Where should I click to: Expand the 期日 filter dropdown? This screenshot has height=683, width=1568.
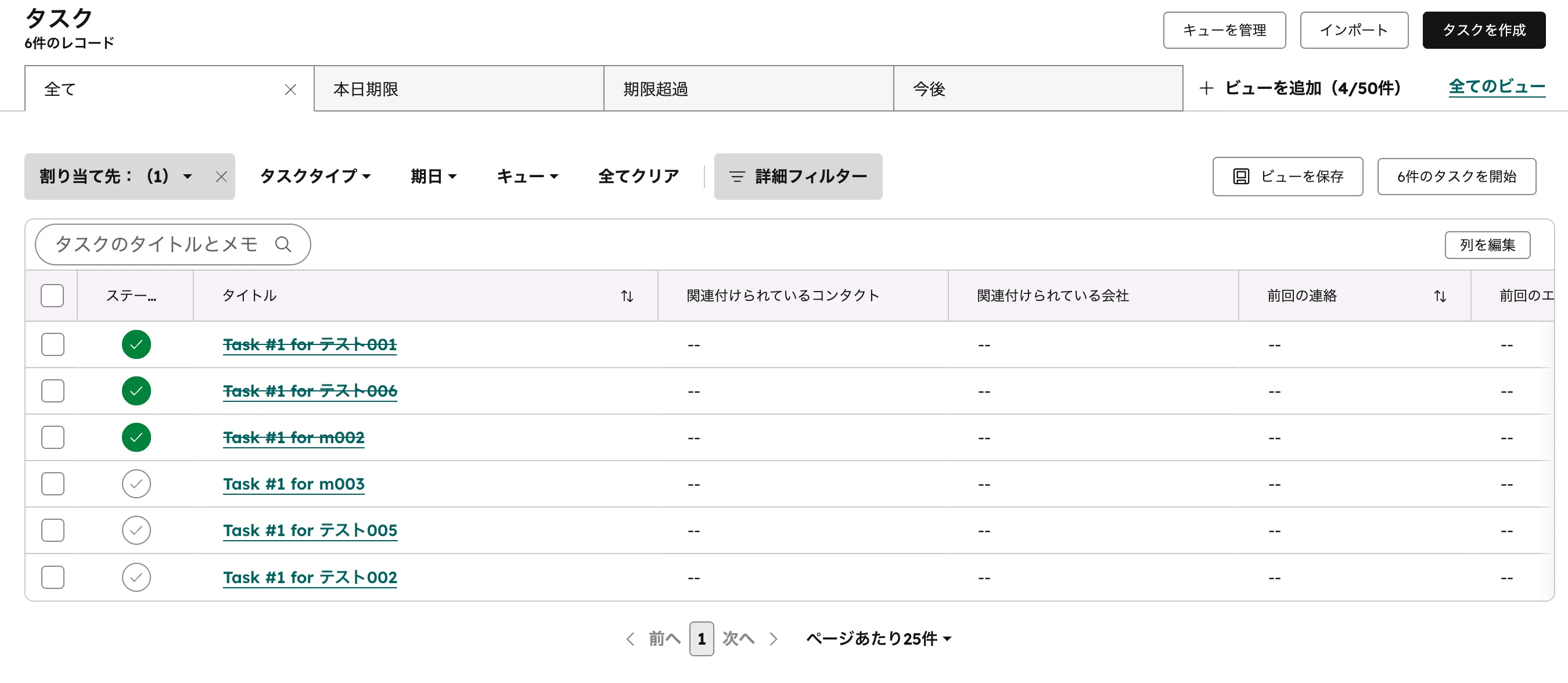433,177
